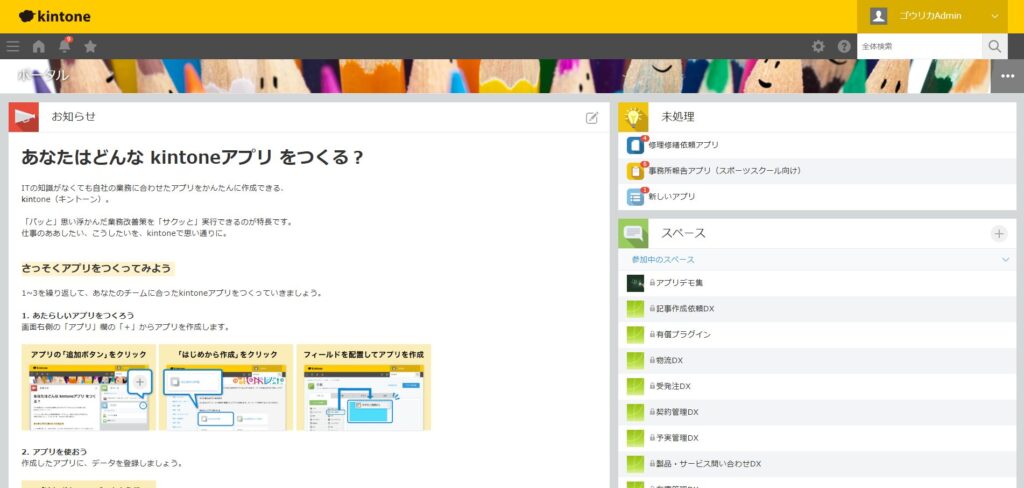
Task: Click the 予実管理DX green icon
Action: 635,438
